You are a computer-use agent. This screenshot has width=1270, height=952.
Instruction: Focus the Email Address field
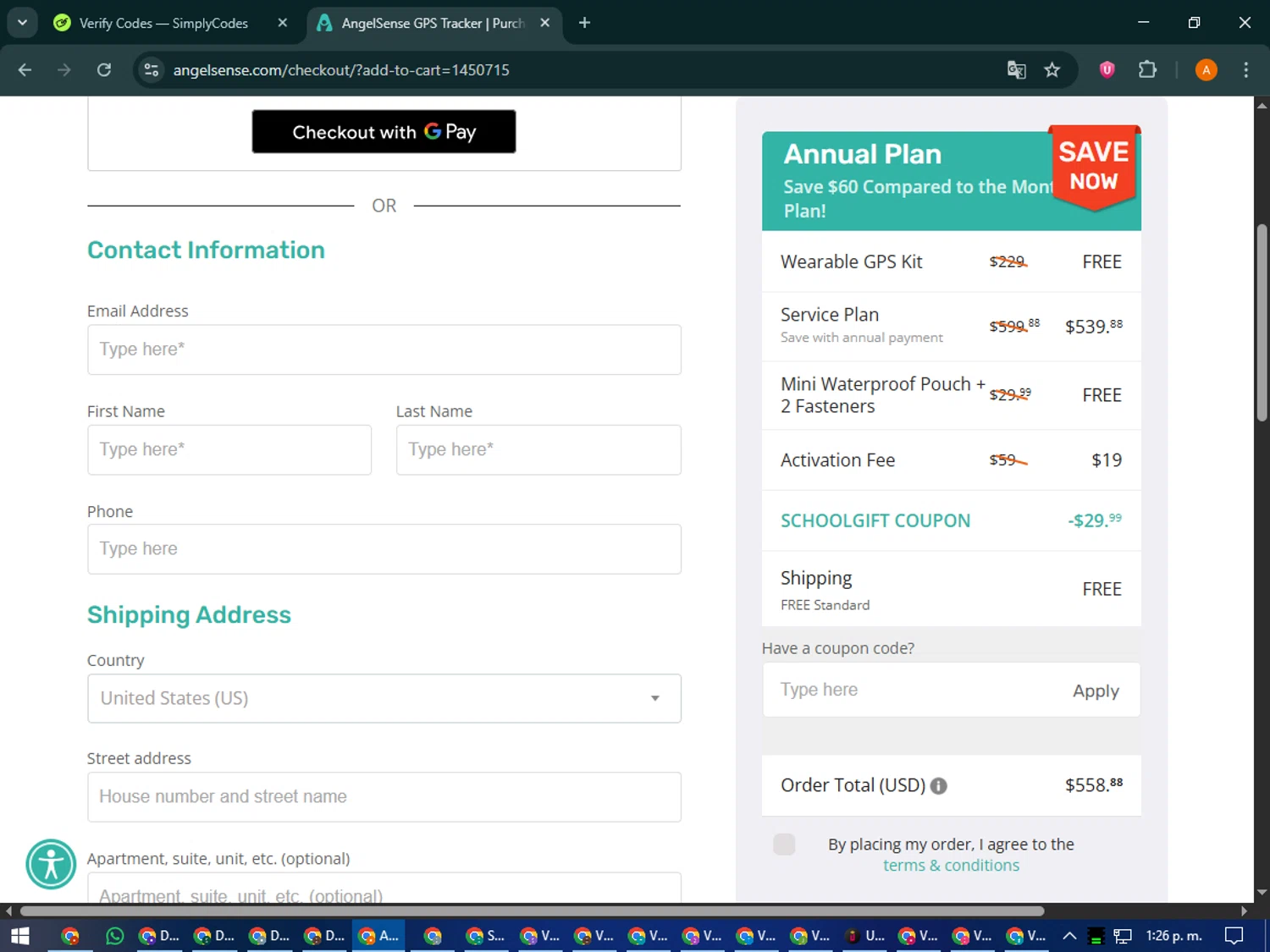[384, 349]
